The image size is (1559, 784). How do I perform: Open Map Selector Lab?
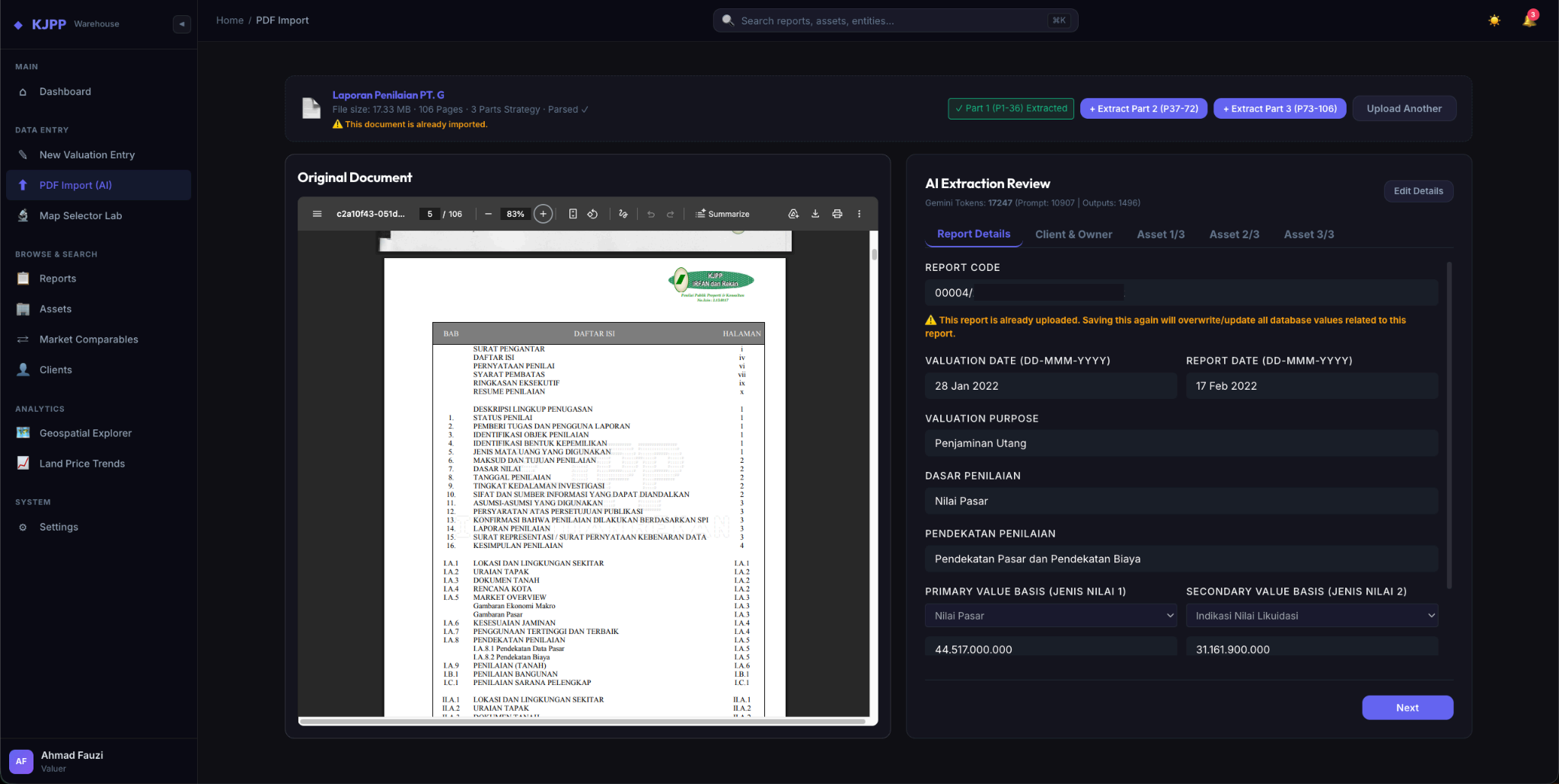coord(99,215)
